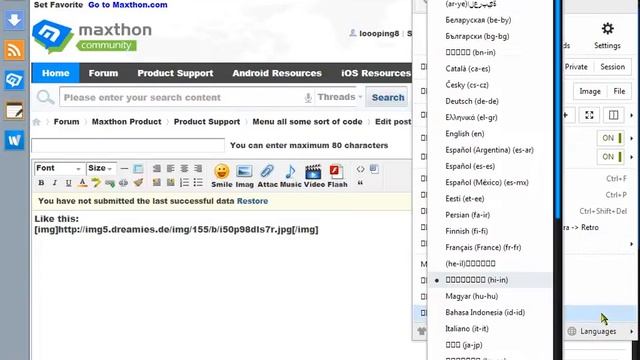Viewport: 640px width, 360px height.
Task: Open the font color icon
Action: [82, 183]
